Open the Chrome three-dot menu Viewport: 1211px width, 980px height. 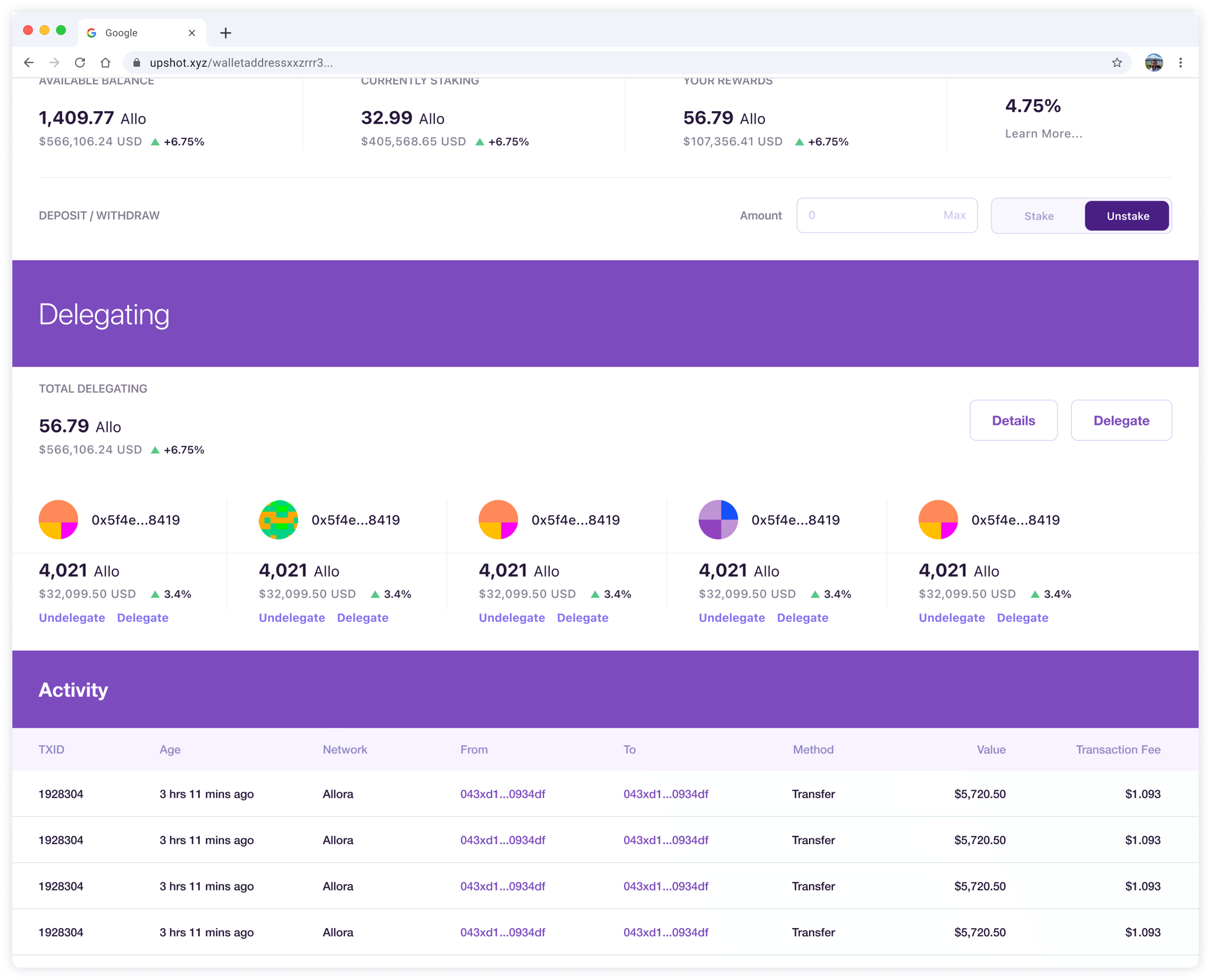click(x=1181, y=63)
